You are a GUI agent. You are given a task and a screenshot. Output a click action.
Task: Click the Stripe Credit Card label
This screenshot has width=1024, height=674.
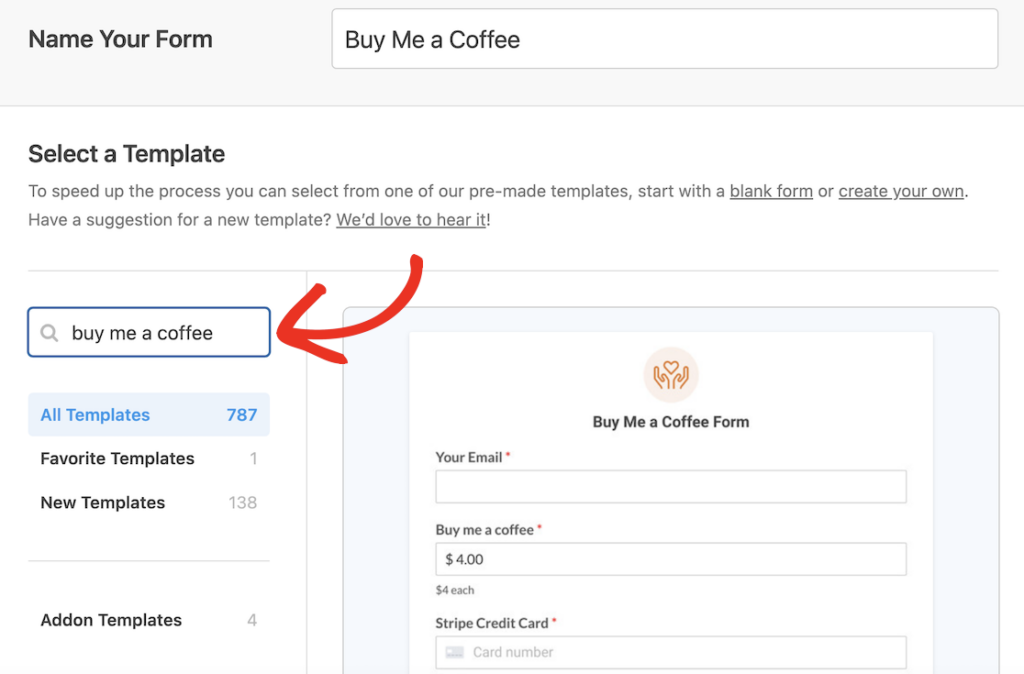[x=492, y=624]
